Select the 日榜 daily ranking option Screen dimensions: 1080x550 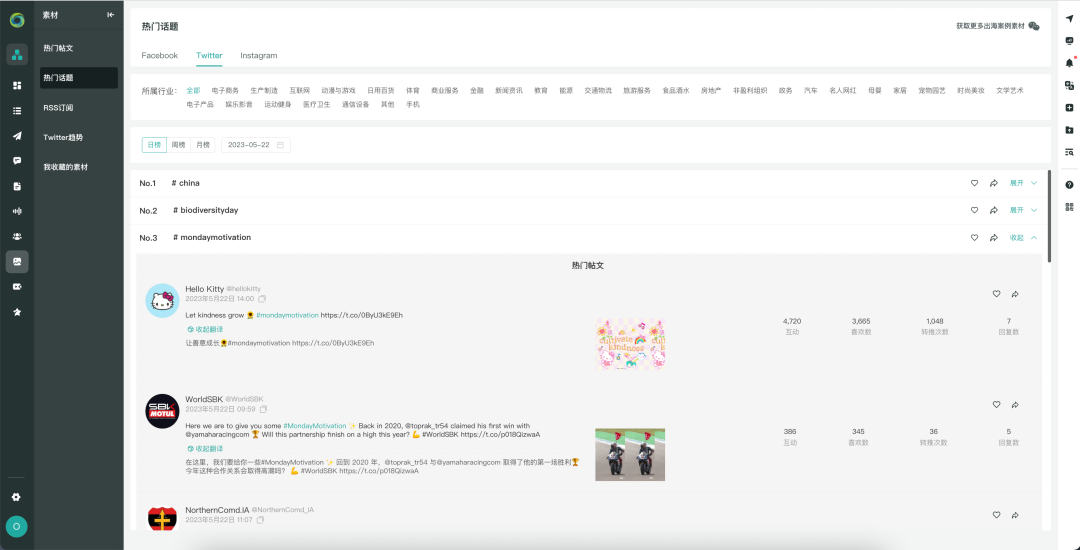[x=154, y=145]
